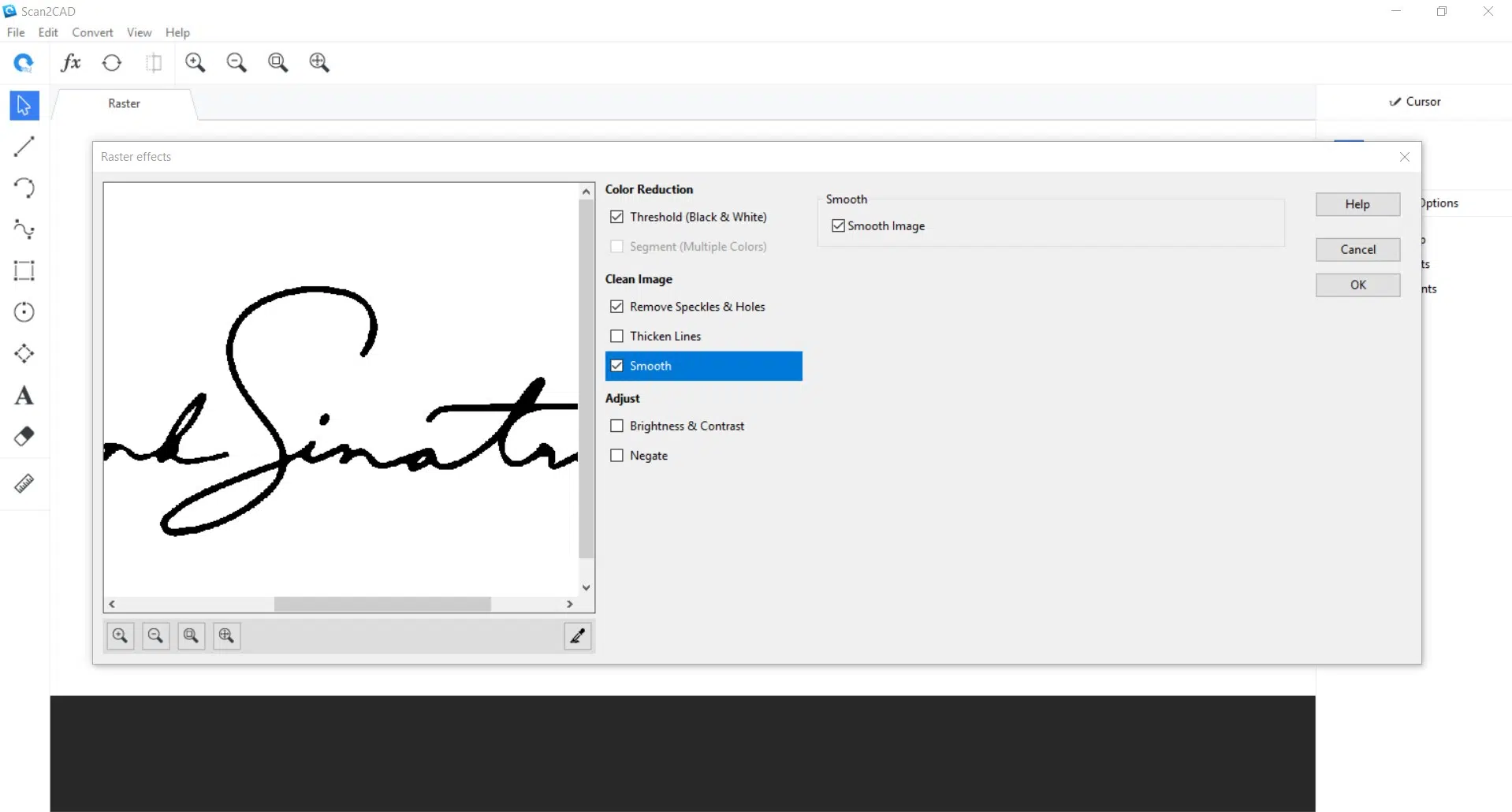Screen dimensions: 1512x812
Task: Open the Convert menu
Action: tap(92, 32)
